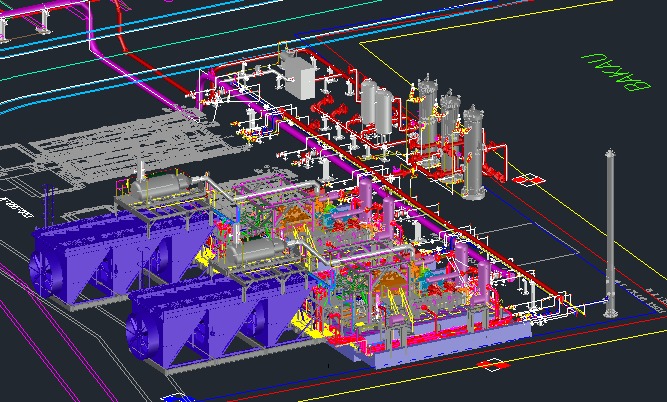Image resolution: width=667 pixels, height=402 pixels.
Task: Click the small red marker below the skid
Action: (492, 365)
